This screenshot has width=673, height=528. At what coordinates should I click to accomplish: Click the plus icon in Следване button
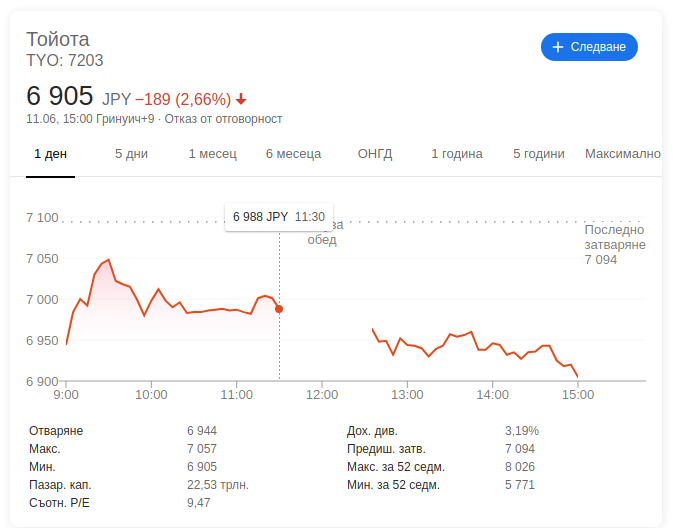(558, 47)
